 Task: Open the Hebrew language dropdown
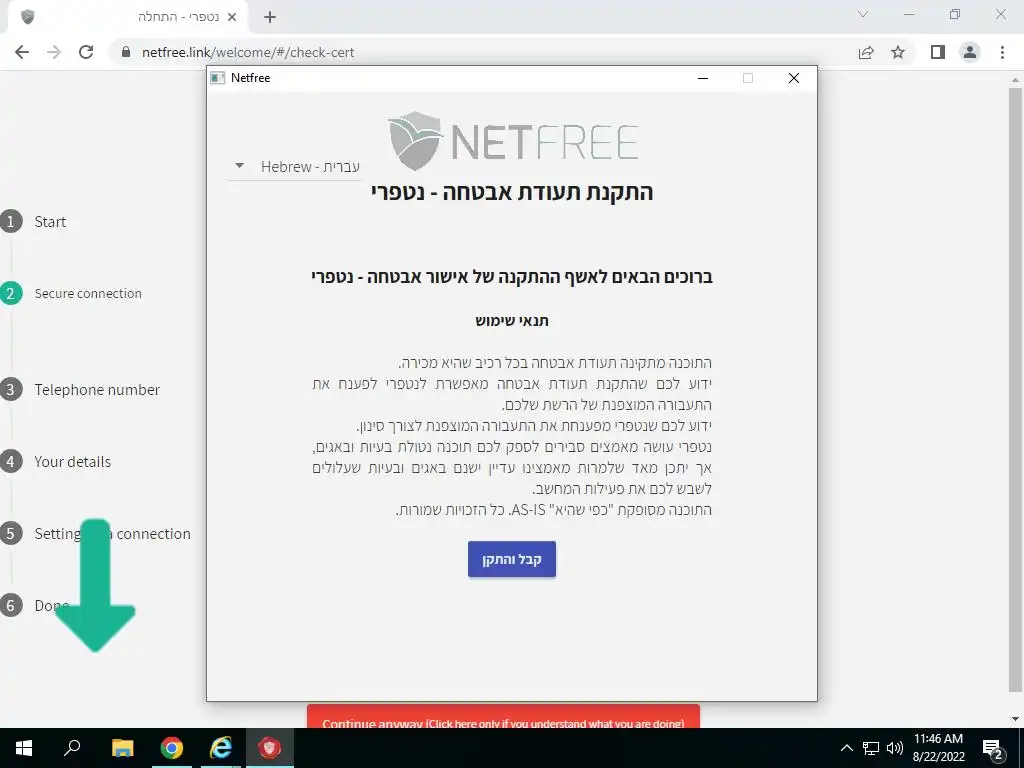click(x=295, y=167)
